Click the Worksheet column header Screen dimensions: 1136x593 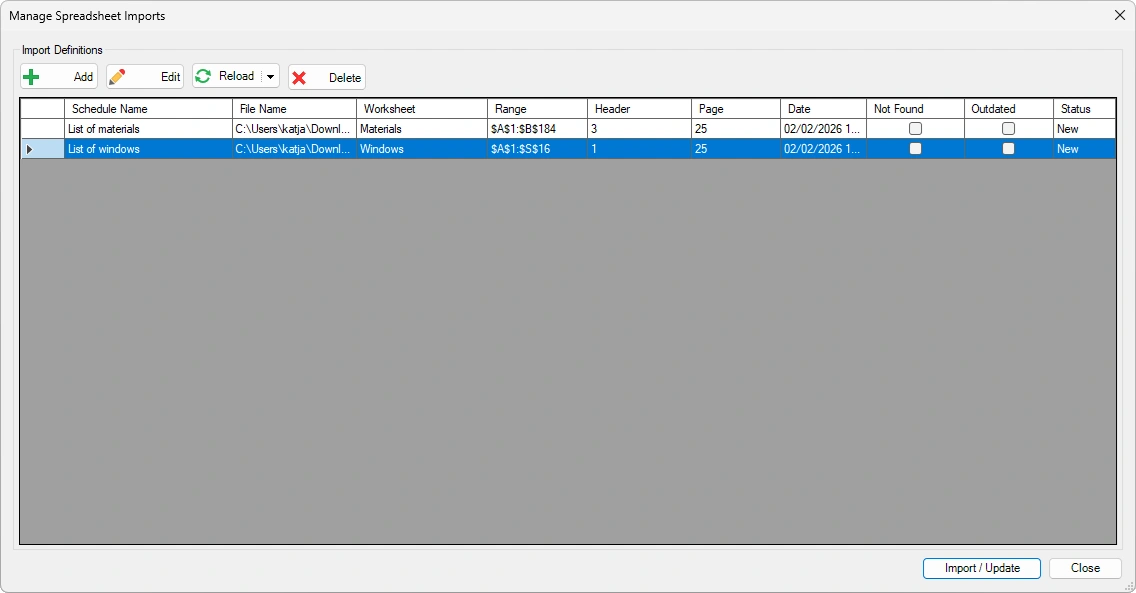pos(420,108)
